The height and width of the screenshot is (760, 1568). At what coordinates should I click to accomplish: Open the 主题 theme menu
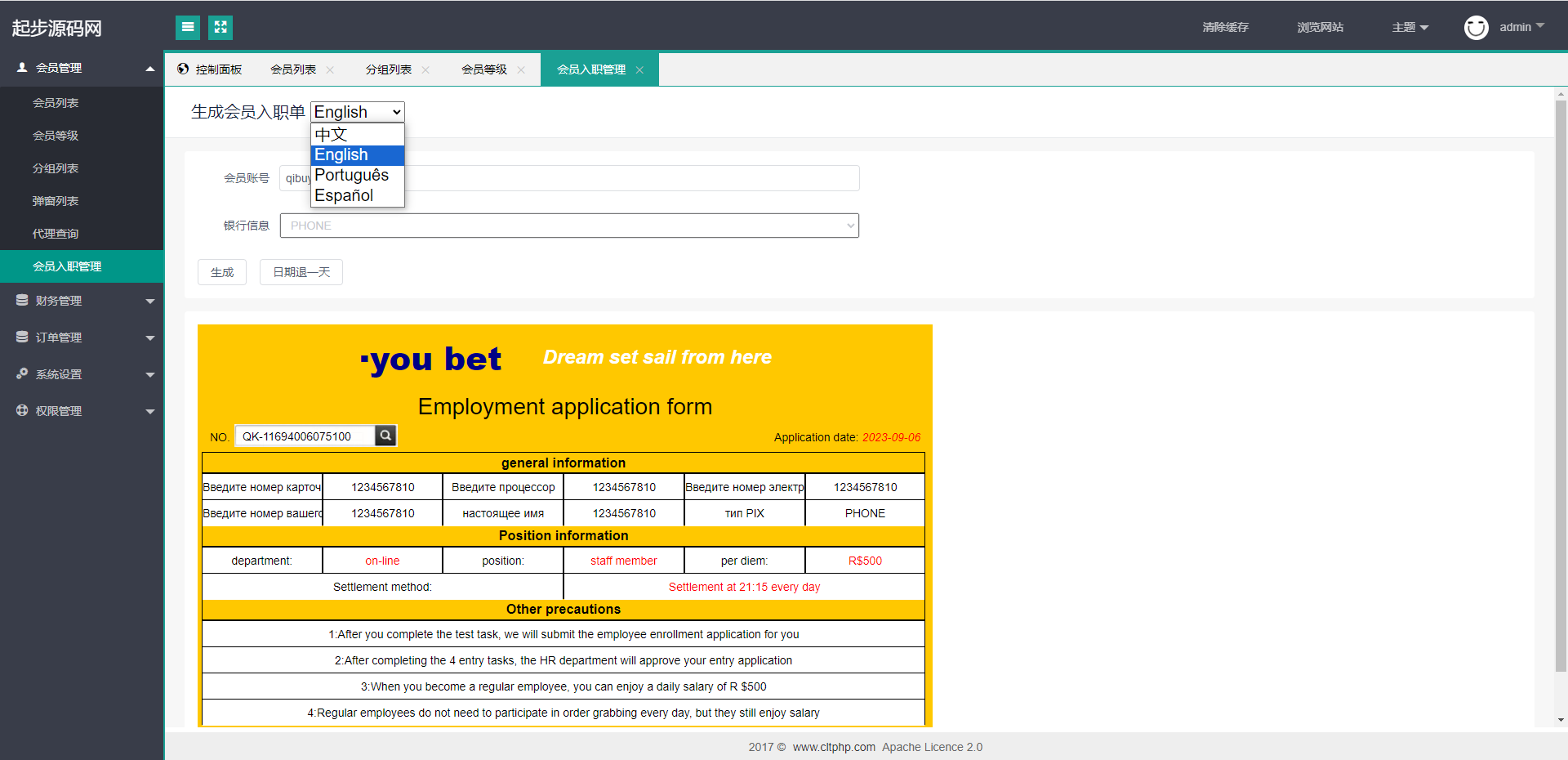pos(1410,28)
